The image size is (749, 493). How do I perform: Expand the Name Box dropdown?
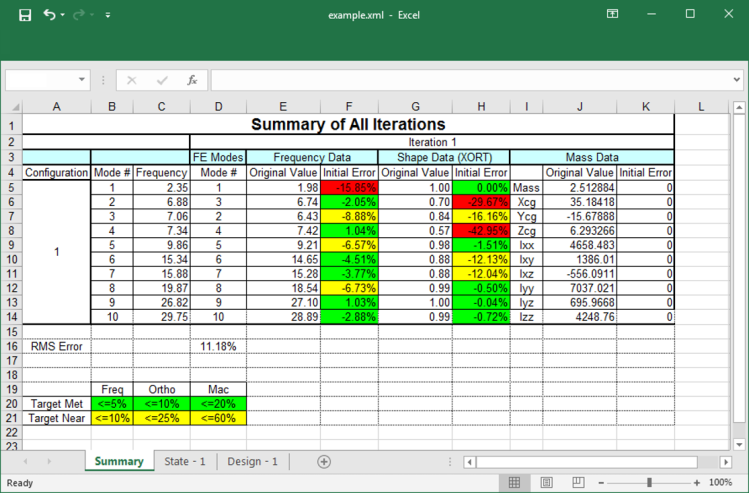click(82, 79)
